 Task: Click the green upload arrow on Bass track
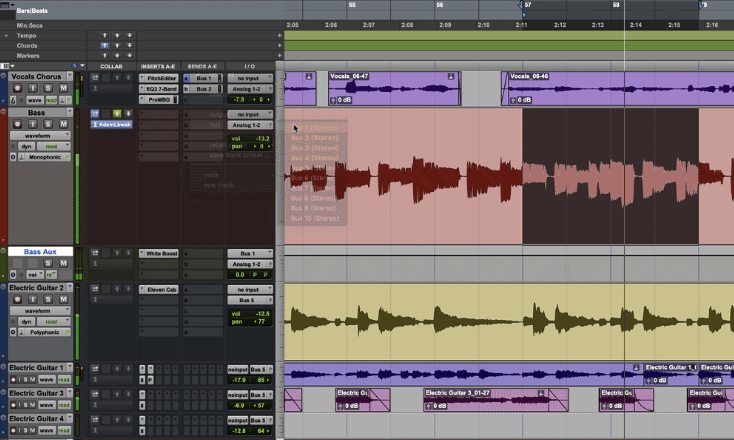coord(117,114)
